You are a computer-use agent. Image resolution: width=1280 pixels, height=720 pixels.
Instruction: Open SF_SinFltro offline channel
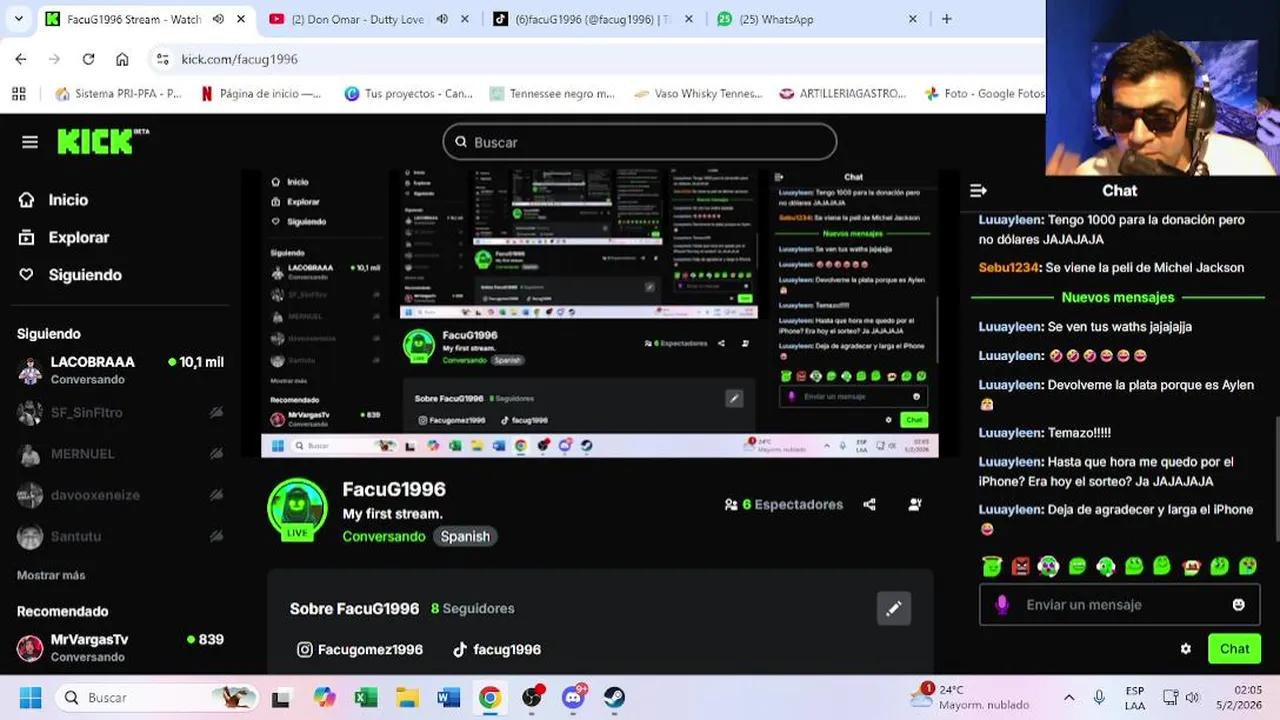point(120,412)
